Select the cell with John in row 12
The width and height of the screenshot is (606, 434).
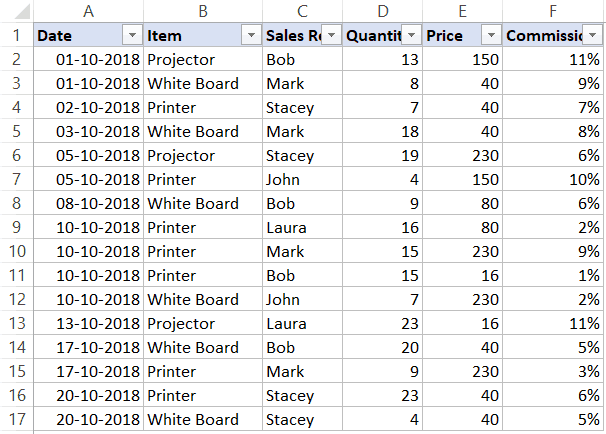(302, 300)
